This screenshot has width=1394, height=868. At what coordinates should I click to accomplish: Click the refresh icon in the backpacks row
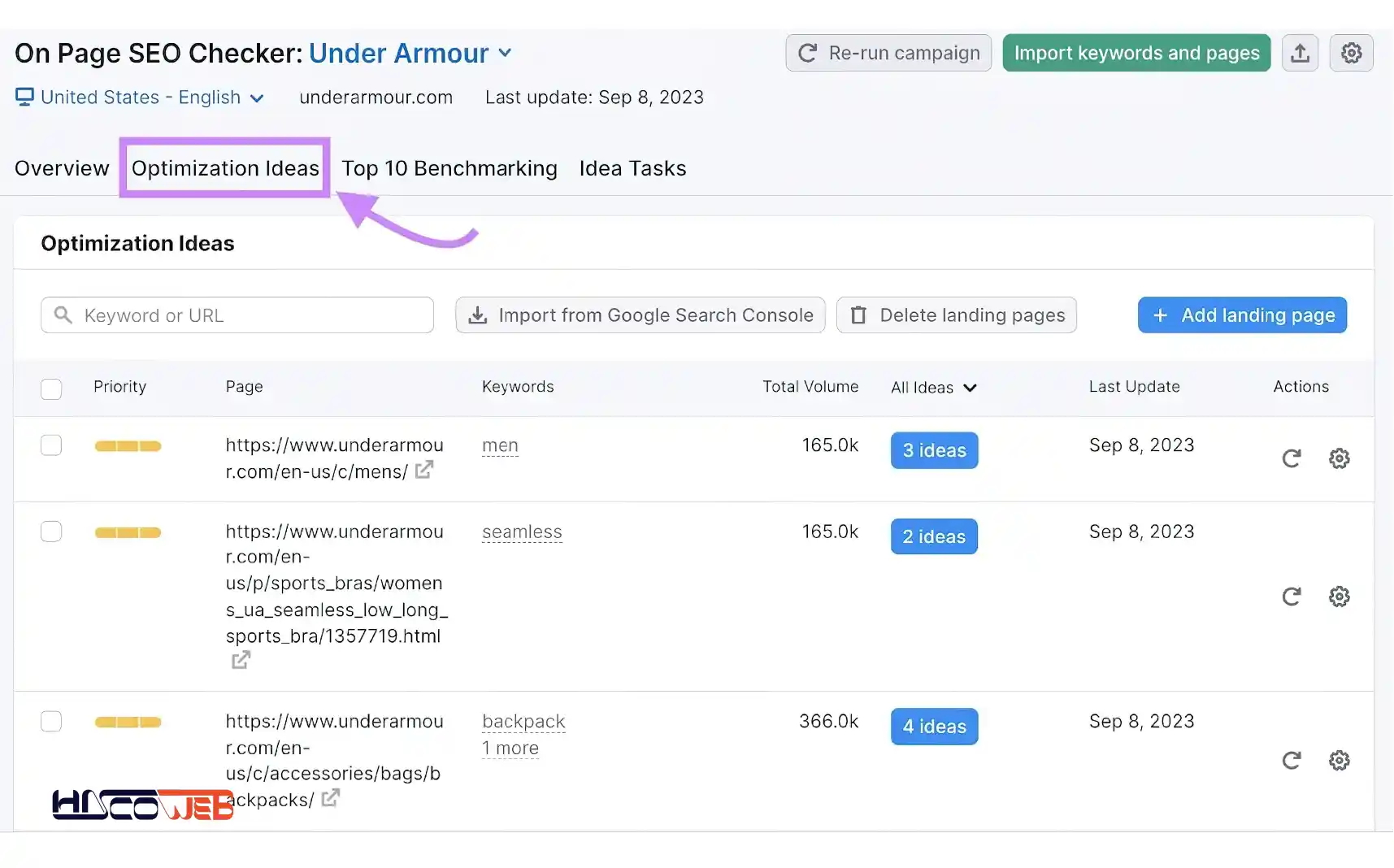point(1292,761)
